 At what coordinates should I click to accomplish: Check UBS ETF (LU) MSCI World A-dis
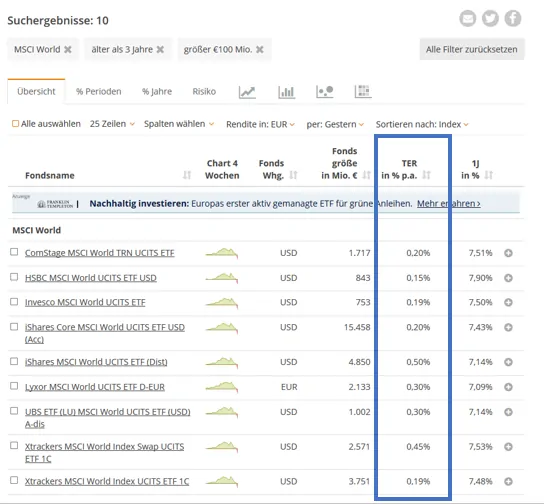coord(14,411)
